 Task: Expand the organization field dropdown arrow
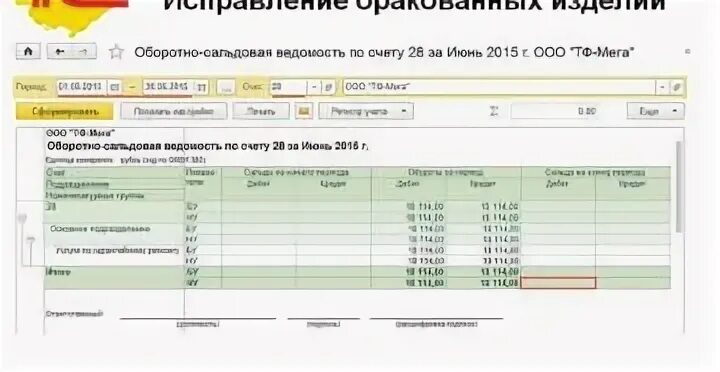click(x=663, y=87)
